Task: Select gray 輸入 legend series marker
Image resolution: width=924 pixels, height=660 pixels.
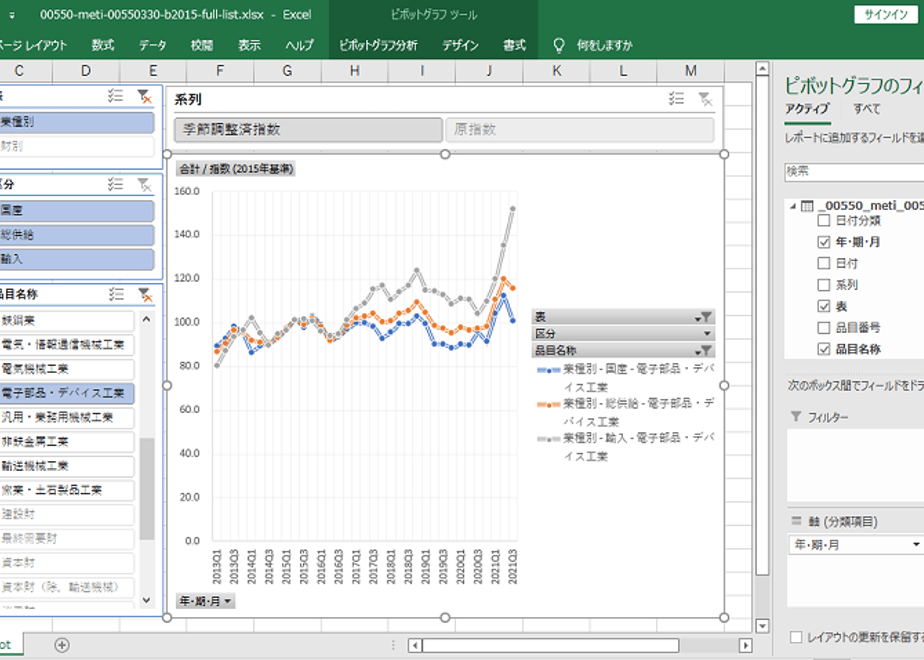Action: [548, 438]
